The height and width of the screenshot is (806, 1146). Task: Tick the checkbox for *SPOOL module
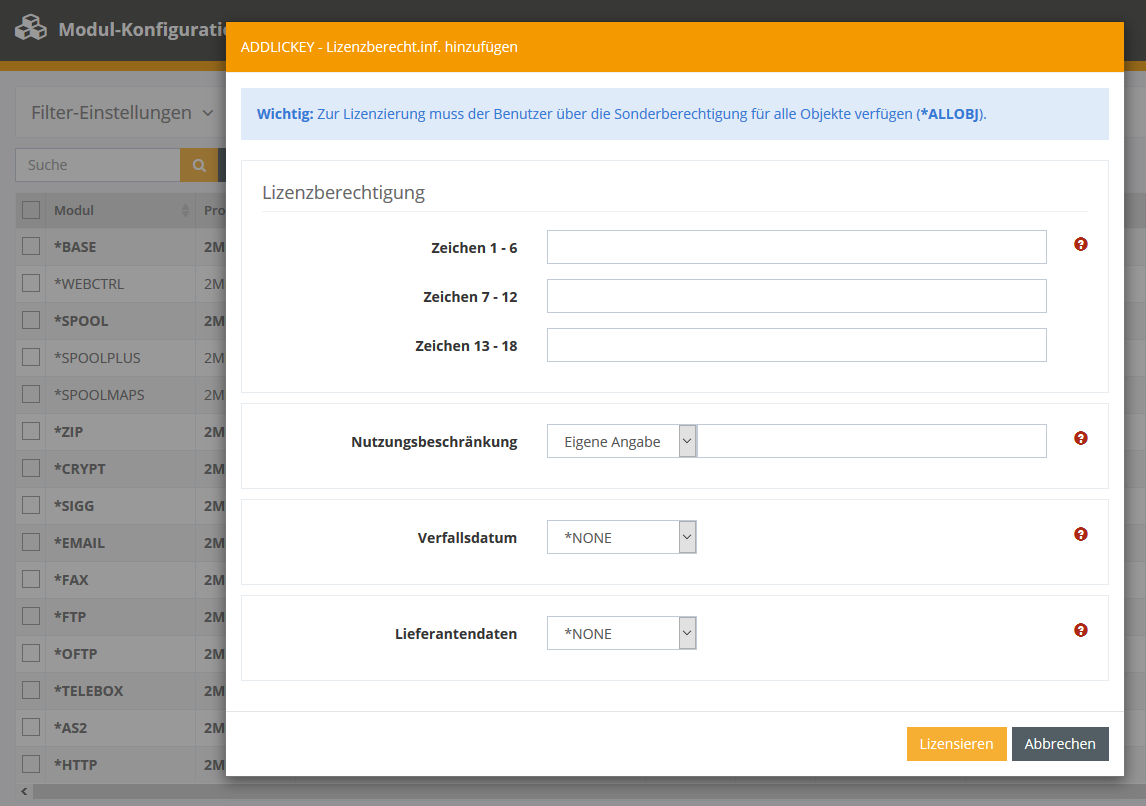pyautogui.click(x=31, y=321)
